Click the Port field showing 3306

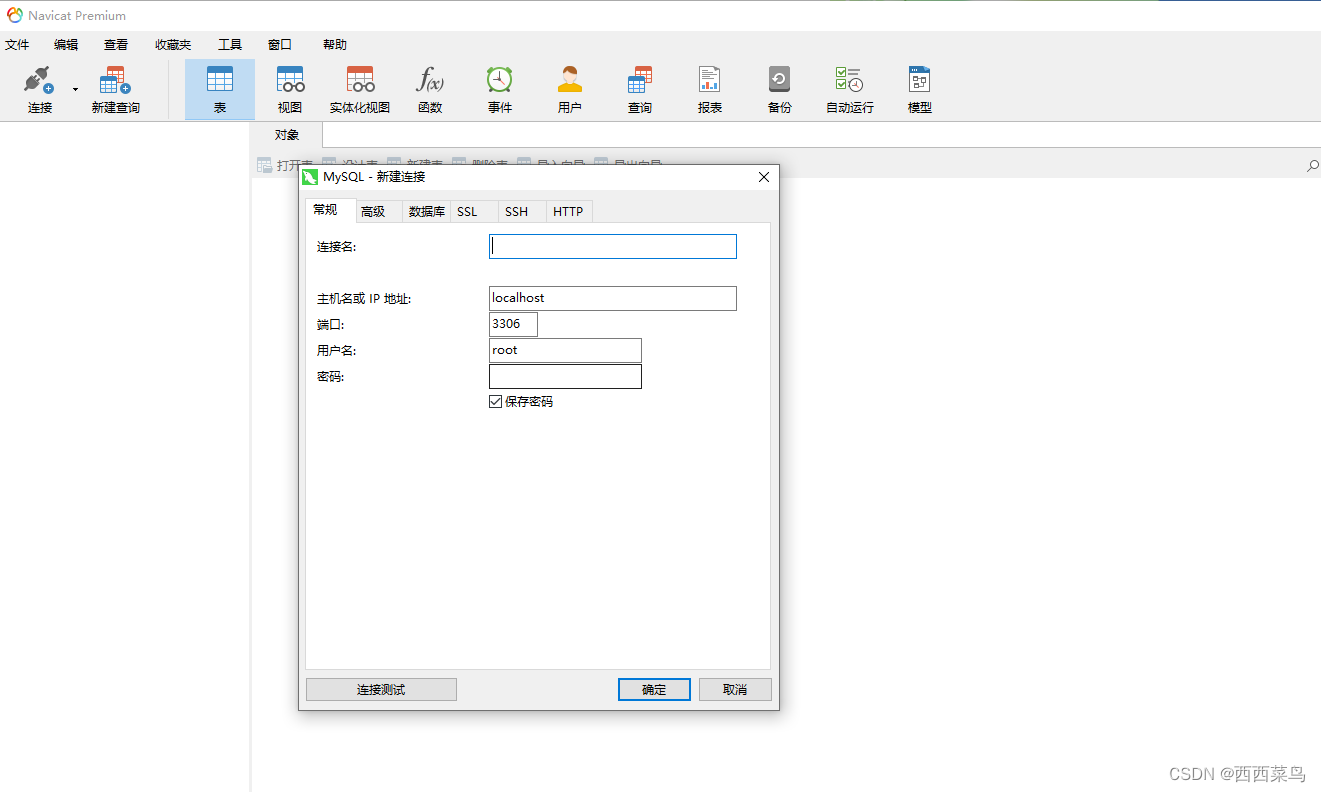point(513,324)
